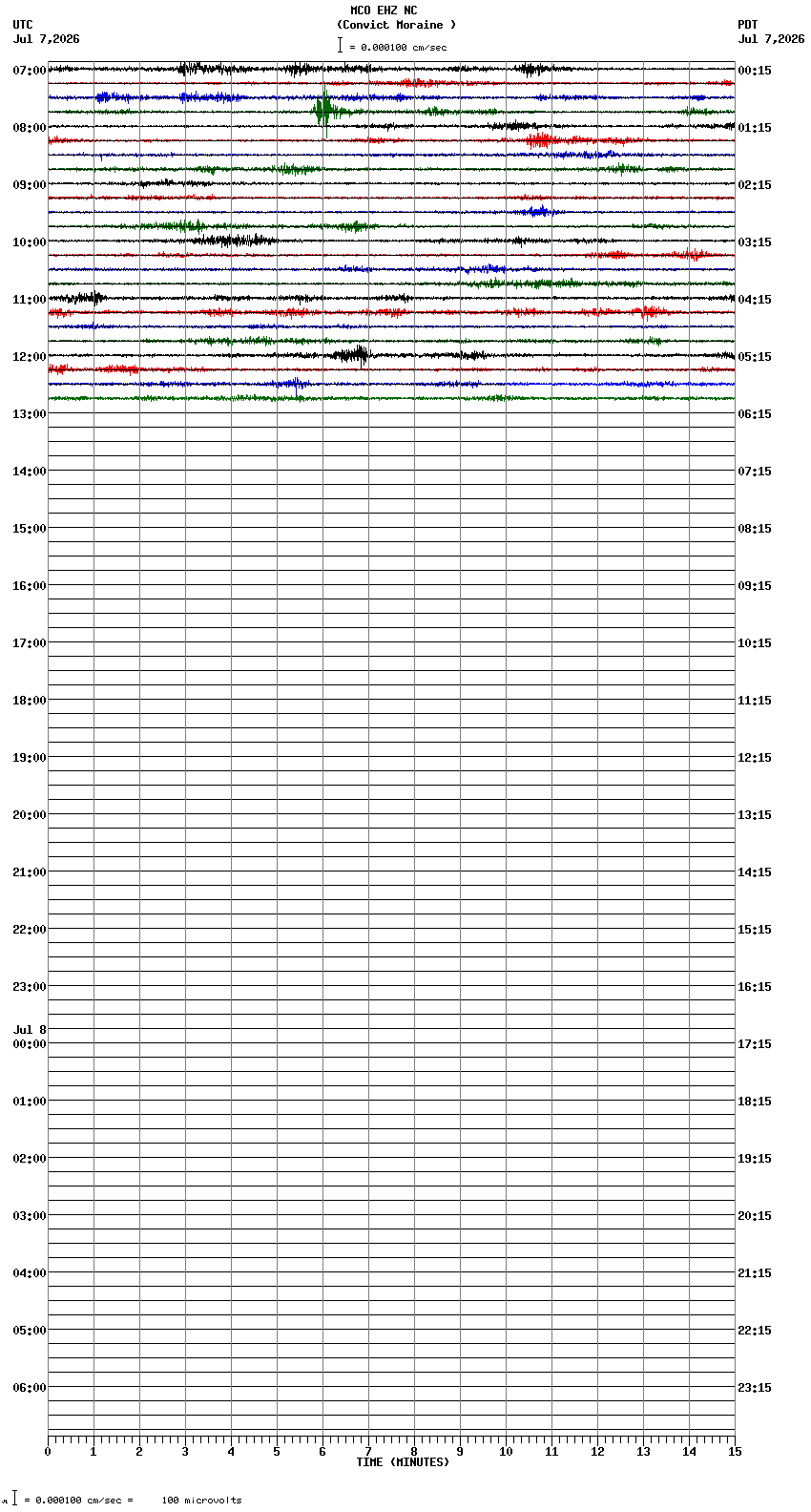Click the station title MCO EHZ NC
Screen dimensions: 811x1512
(384, 10)
